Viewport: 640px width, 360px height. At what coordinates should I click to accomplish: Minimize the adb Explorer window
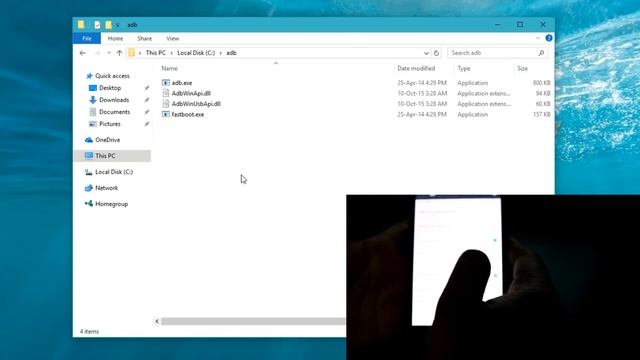pos(498,24)
